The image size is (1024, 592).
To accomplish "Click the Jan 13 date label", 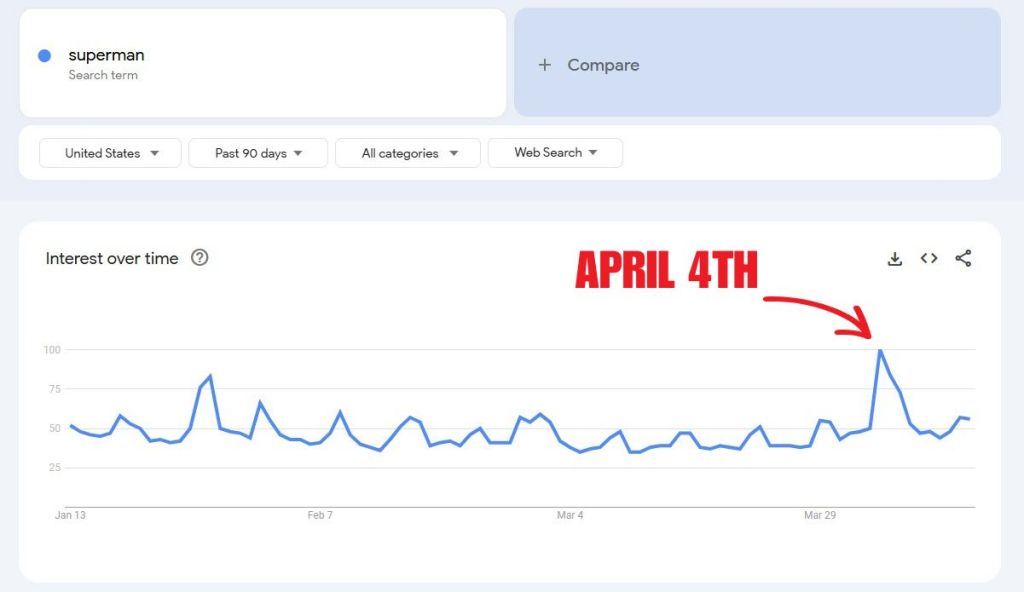I will [70, 516].
